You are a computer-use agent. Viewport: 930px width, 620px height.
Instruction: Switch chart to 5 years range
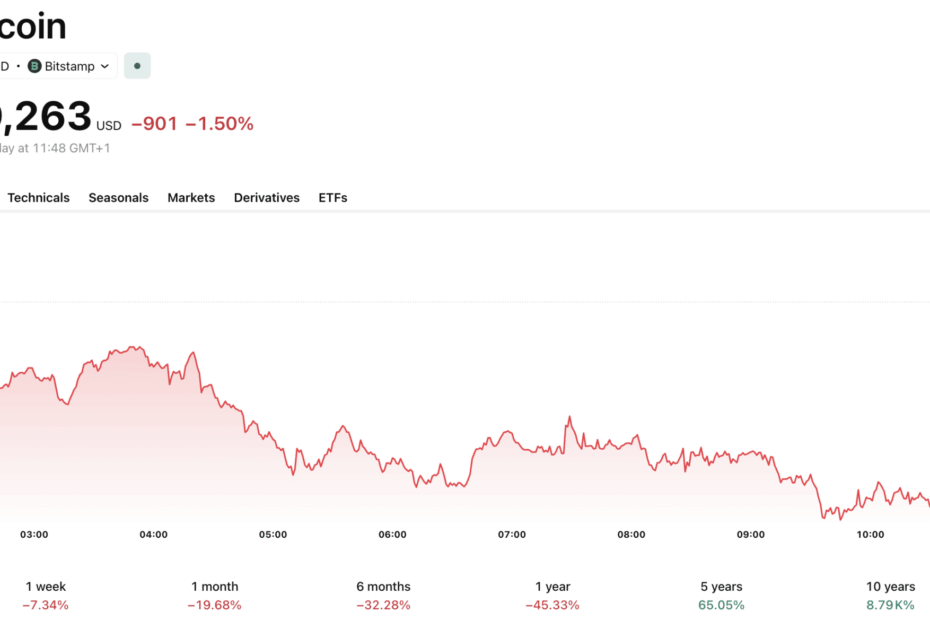coord(721,595)
